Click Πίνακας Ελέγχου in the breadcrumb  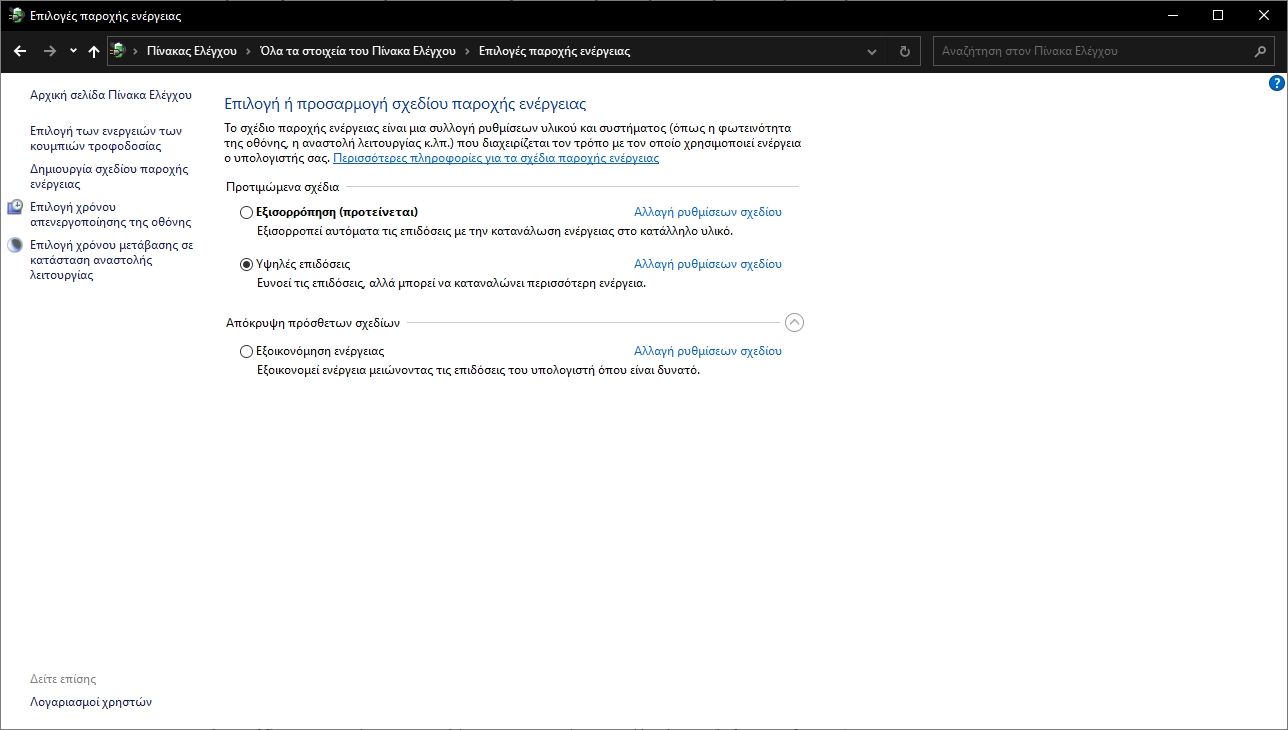pos(191,51)
